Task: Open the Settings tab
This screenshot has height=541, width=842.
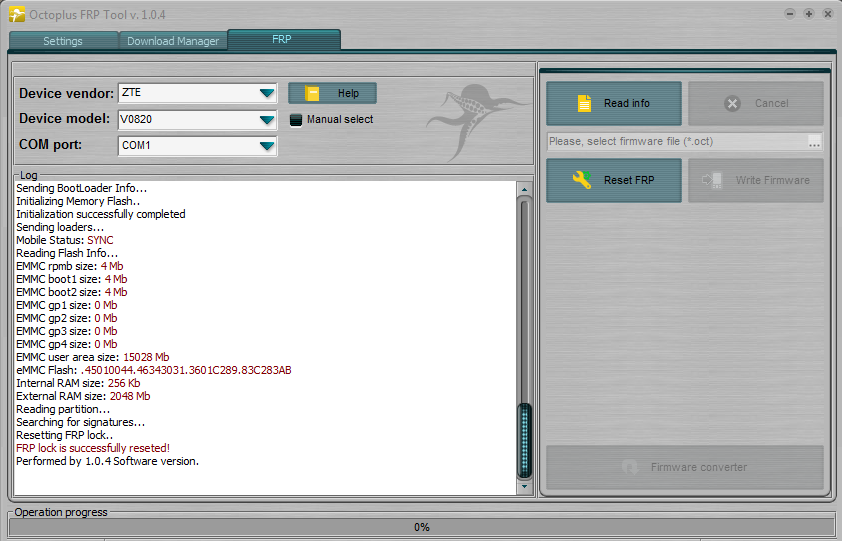Action: click(x=63, y=41)
